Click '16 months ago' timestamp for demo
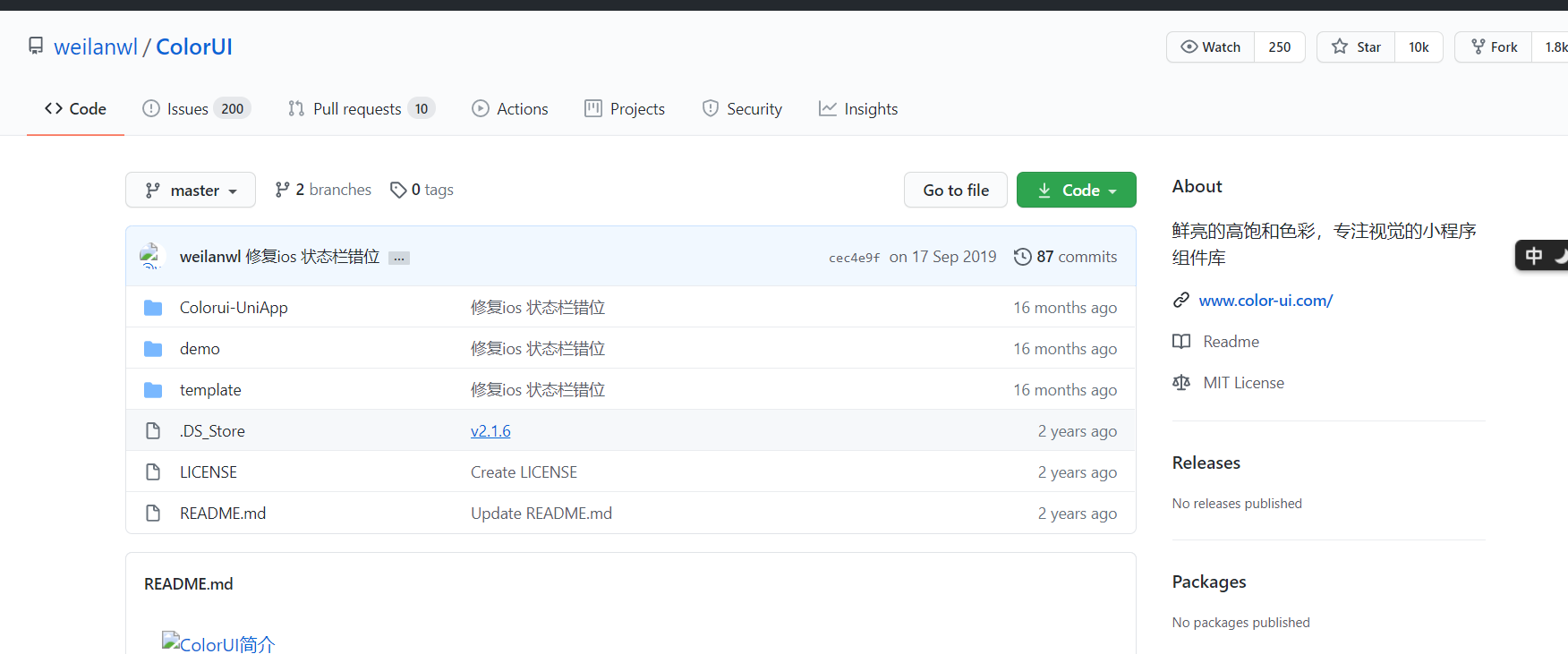Viewport: 1568px width, 654px height. [x=1065, y=349]
